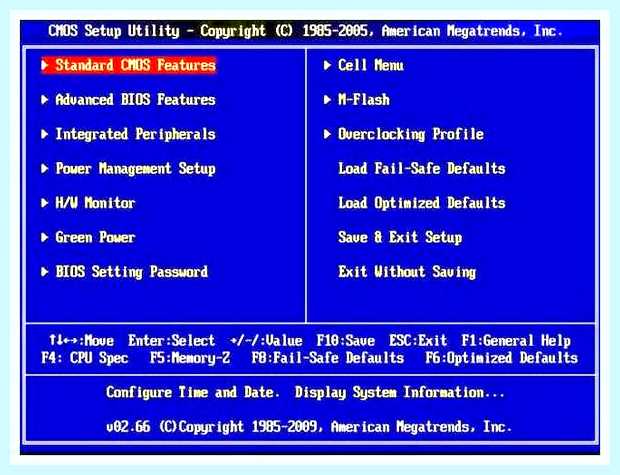Select Load Fail-Safe Defaults

coord(422,168)
